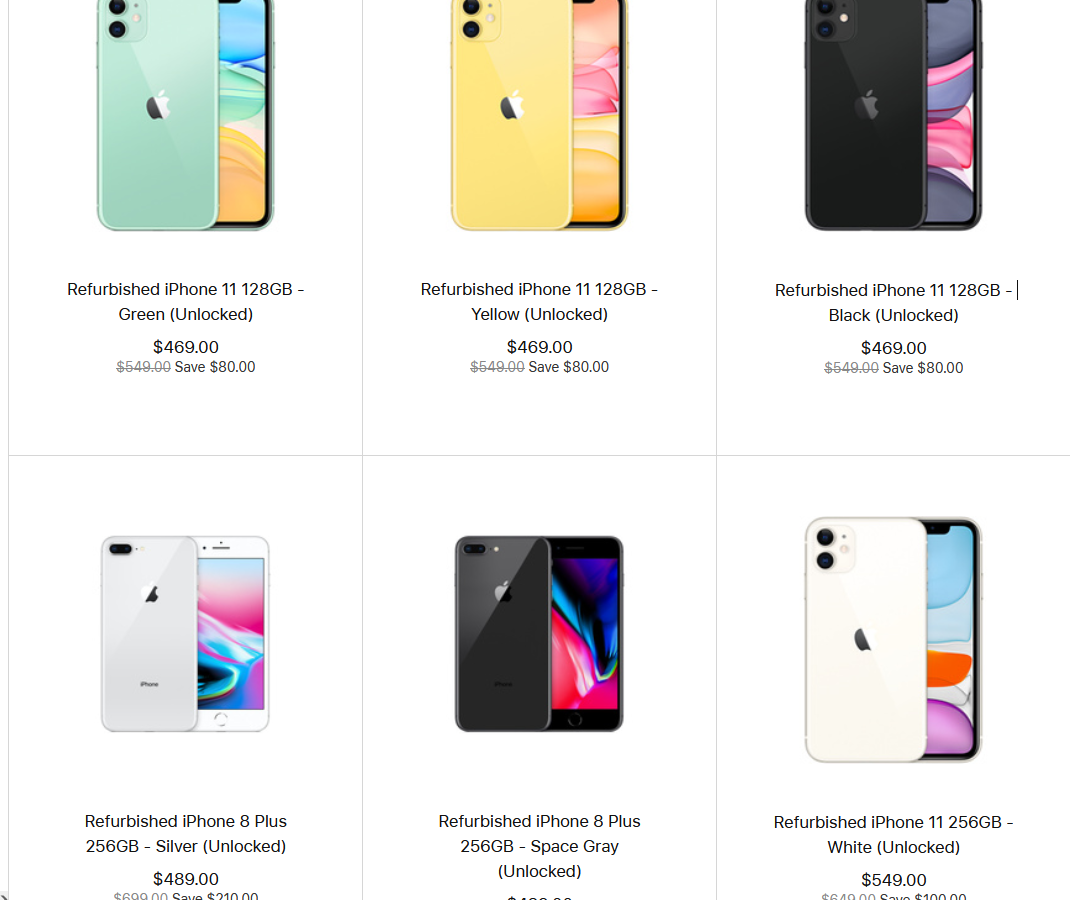This screenshot has height=900, width=1071.
Task: Open the yellow iPhone 11 product image
Action: pyautogui.click(x=539, y=115)
